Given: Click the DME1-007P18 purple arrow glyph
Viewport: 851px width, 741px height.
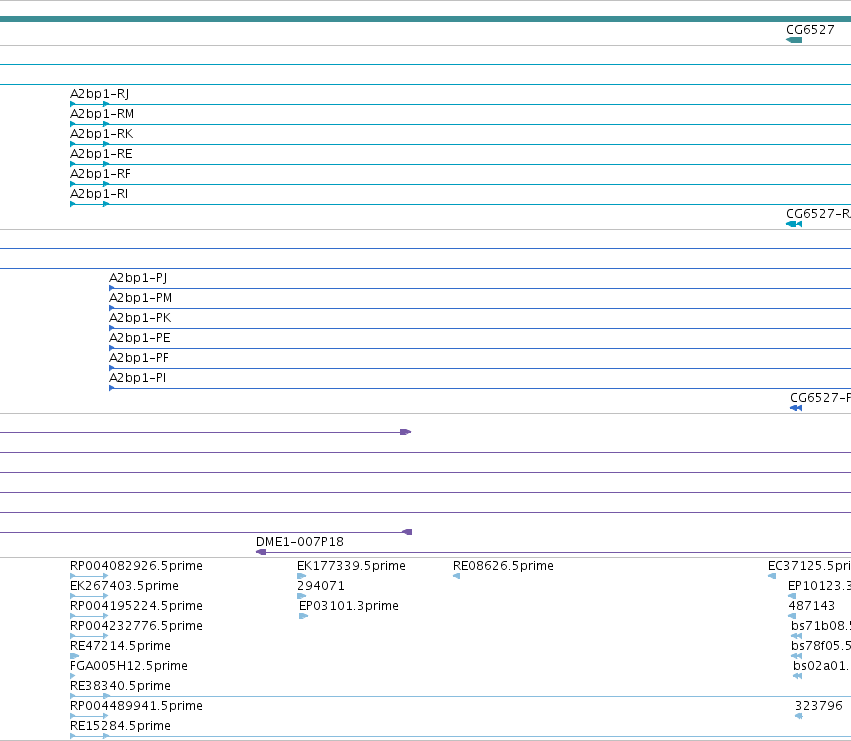Looking at the screenshot, I should 261,552.
